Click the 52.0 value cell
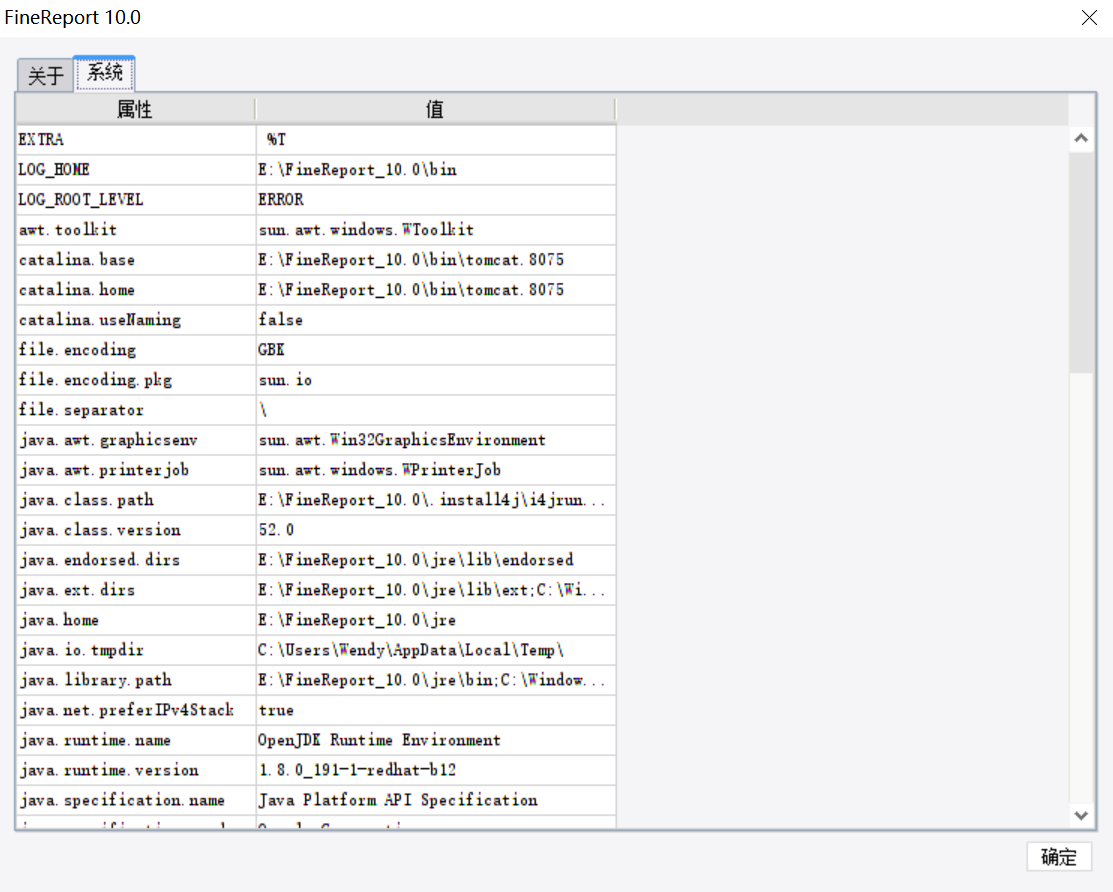 click(x=436, y=530)
